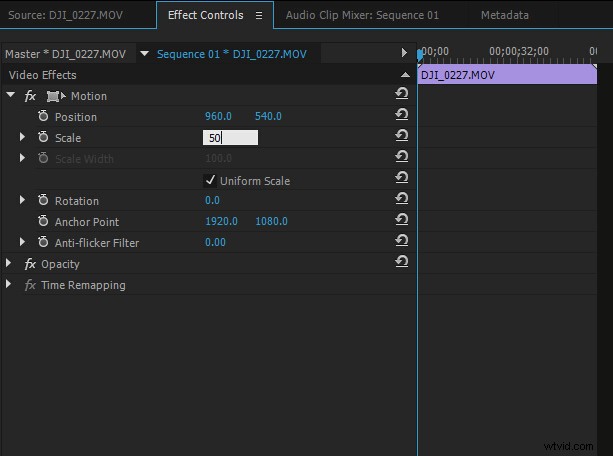The width and height of the screenshot is (613, 456).
Task: Open the Effect Controls panel menu icon
Action: pos(259,16)
